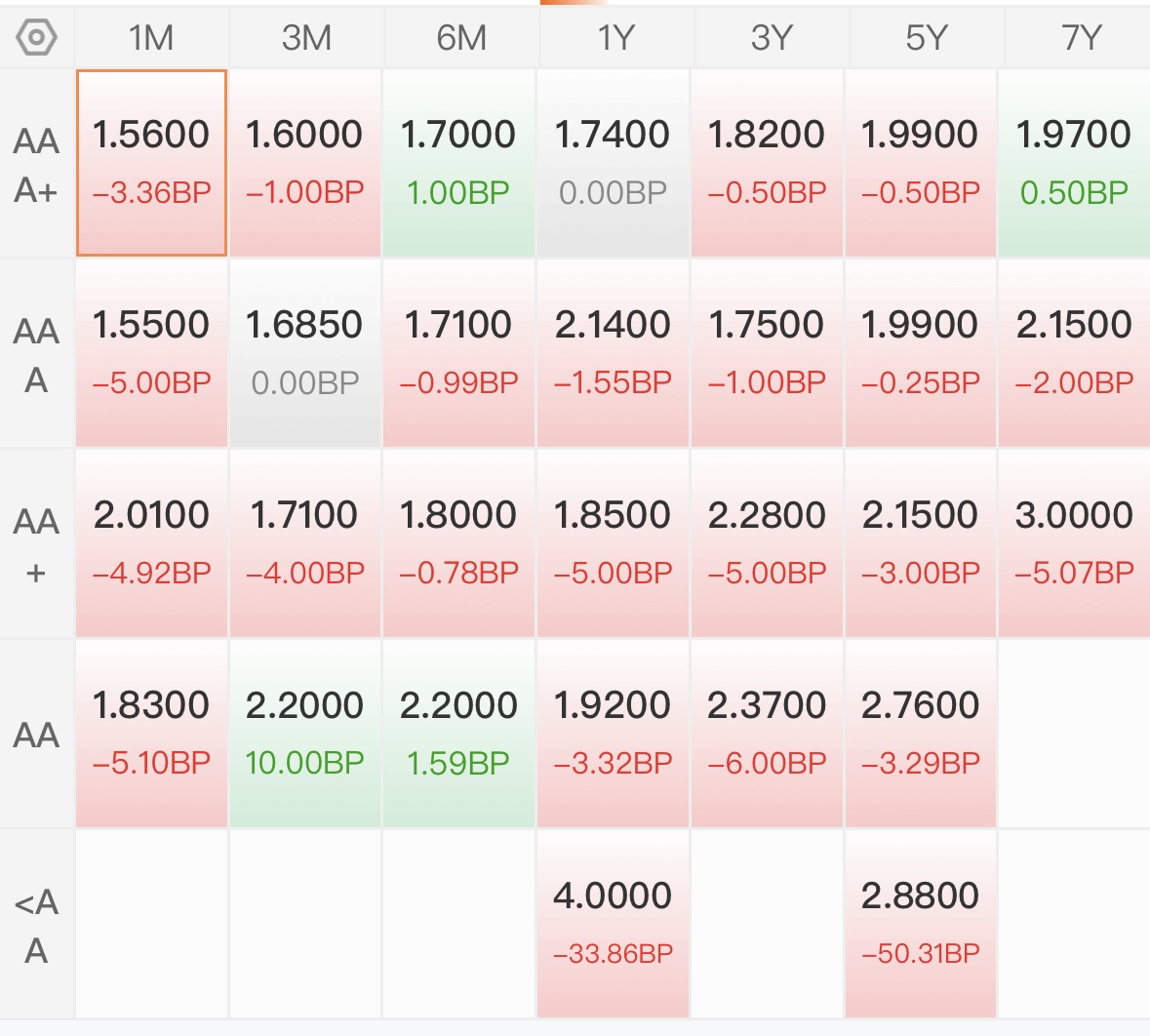
Task: Open AA+ 1M cell showing 2.0100
Action: pos(152,543)
